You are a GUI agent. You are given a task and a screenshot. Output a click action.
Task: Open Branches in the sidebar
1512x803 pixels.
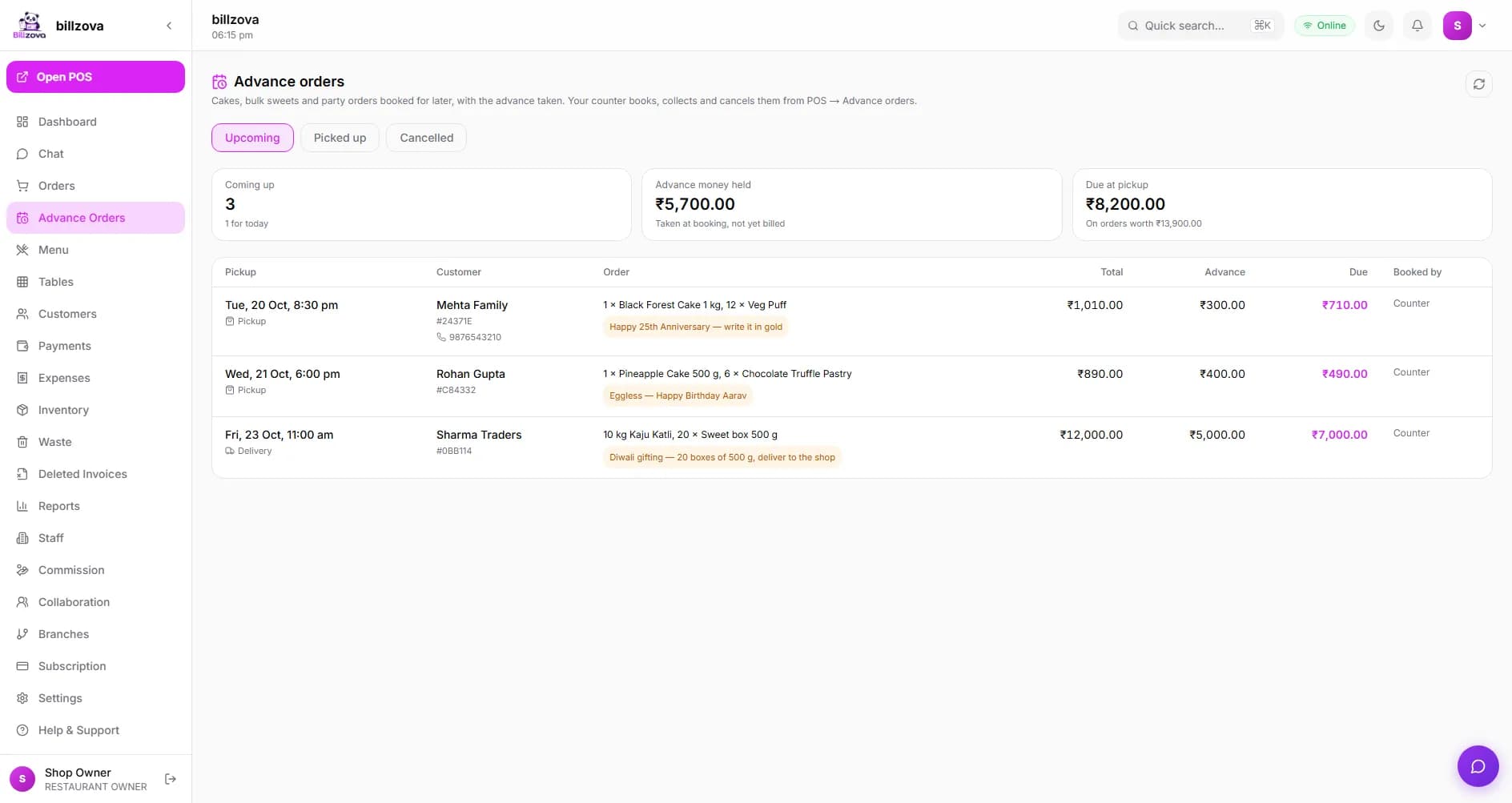click(95, 634)
